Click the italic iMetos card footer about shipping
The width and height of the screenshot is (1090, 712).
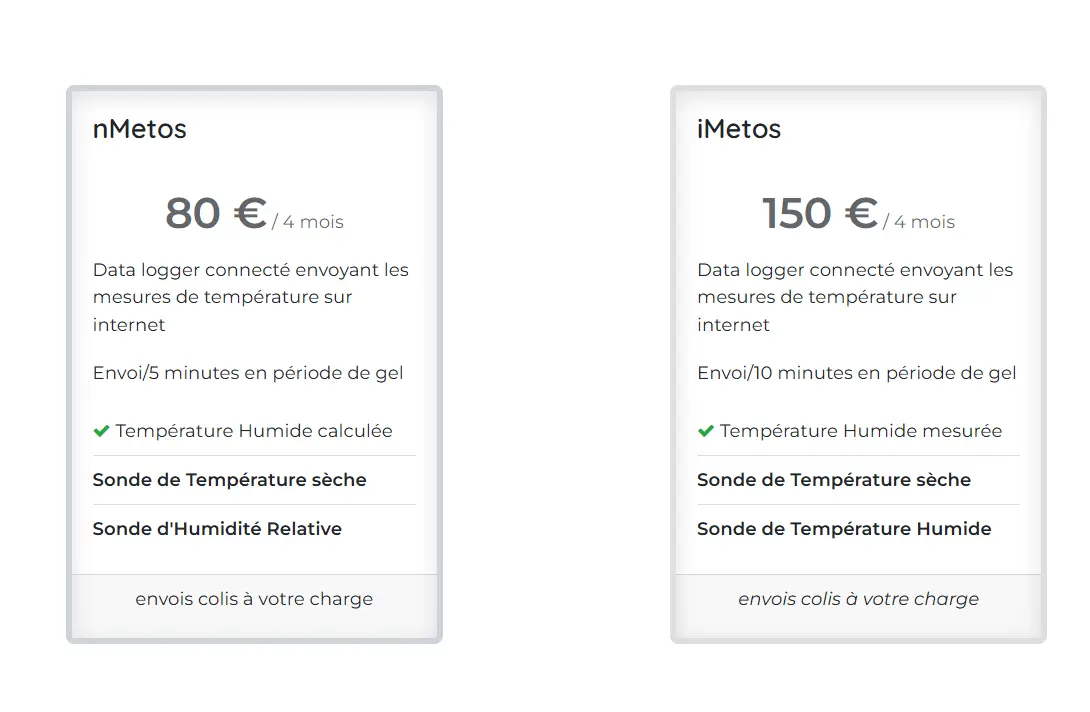pos(858,599)
